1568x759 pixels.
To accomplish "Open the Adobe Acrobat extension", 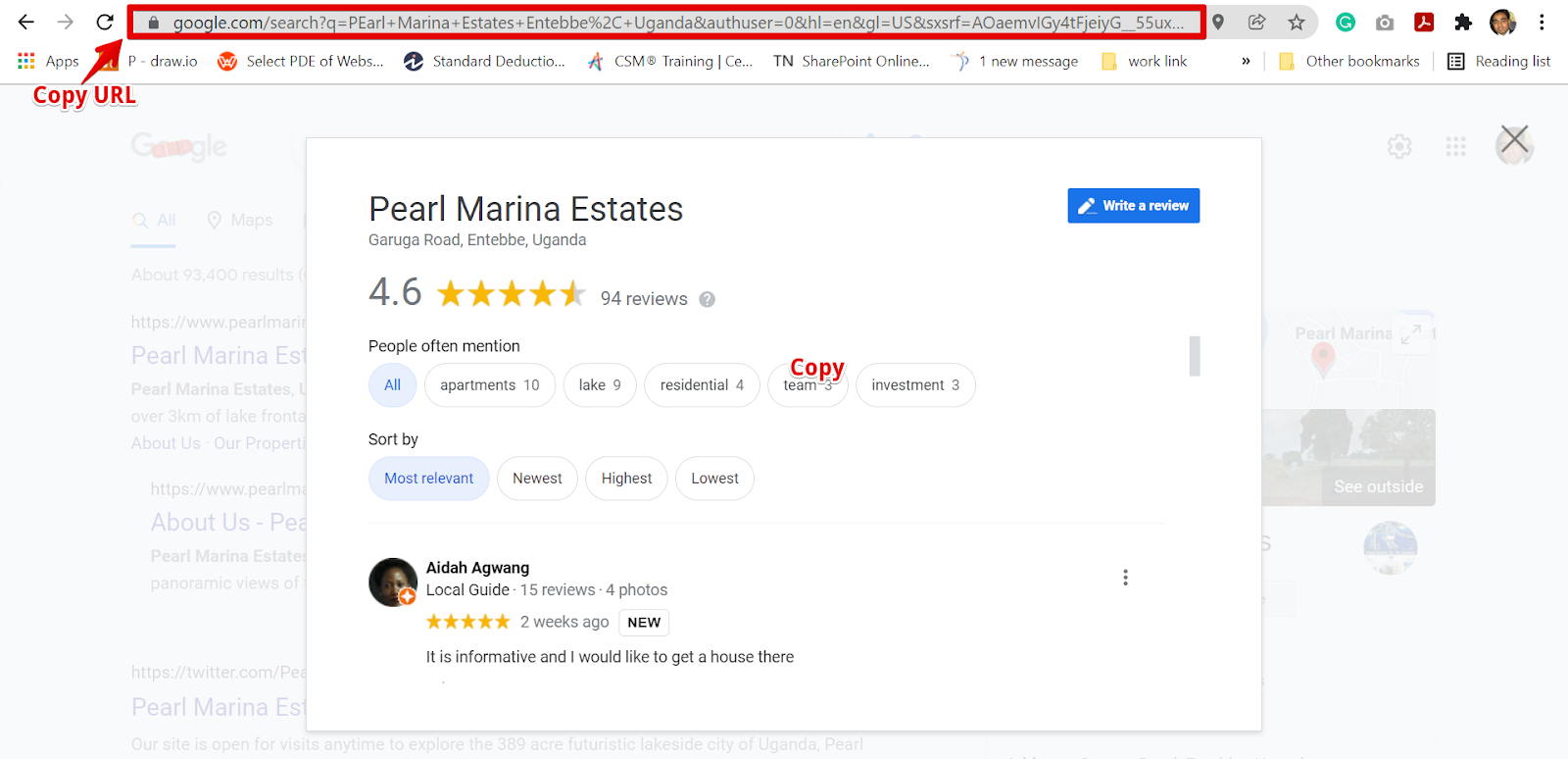I will [x=1424, y=22].
